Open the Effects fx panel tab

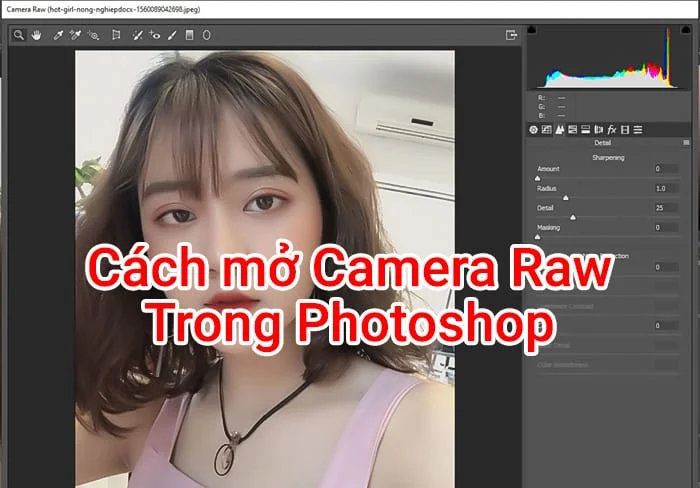point(612,129)
